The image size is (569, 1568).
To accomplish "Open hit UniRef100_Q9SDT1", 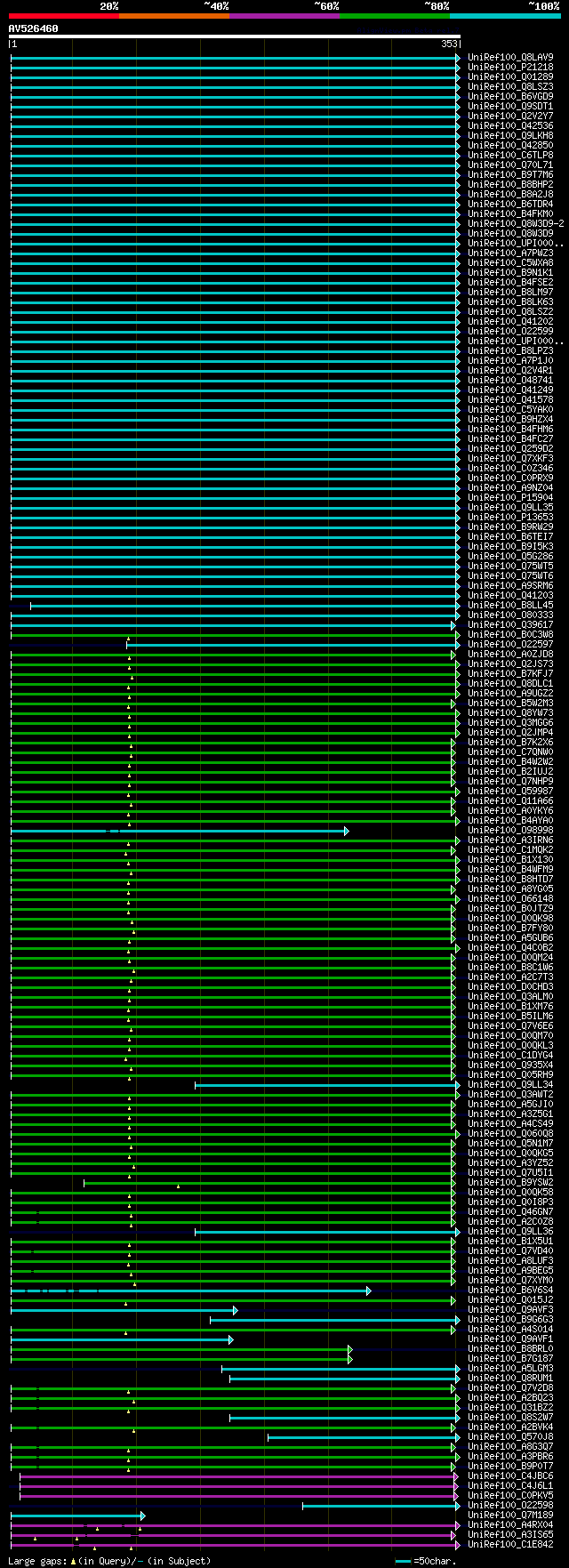I will tap(510, 106).
